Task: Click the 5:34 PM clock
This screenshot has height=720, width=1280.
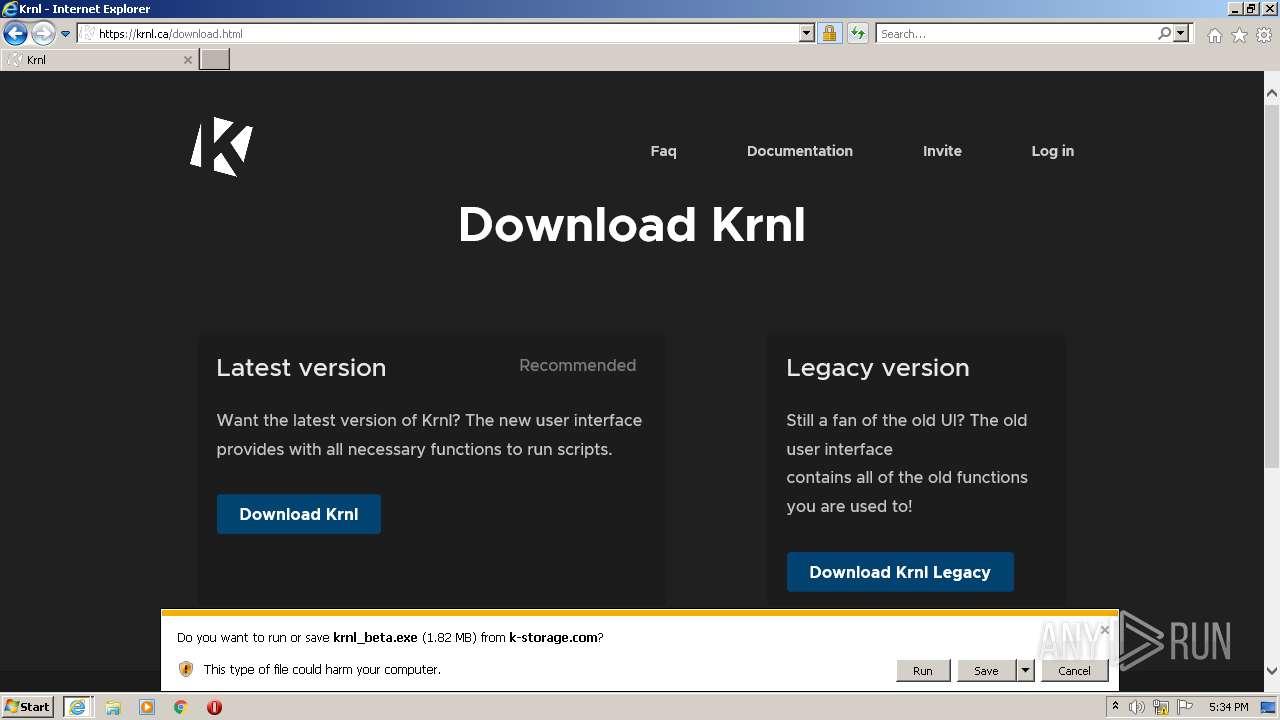Action: pyautogui.click(x=1228, y=707)
